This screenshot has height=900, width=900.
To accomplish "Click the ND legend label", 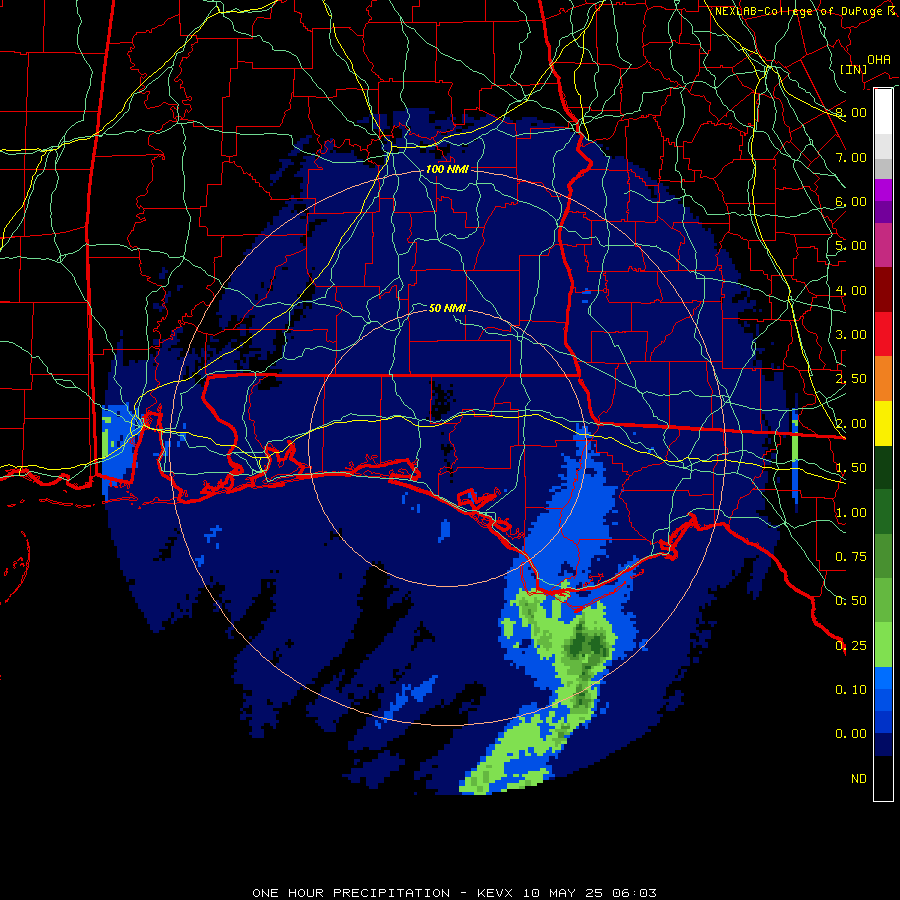I will [859, 779].
